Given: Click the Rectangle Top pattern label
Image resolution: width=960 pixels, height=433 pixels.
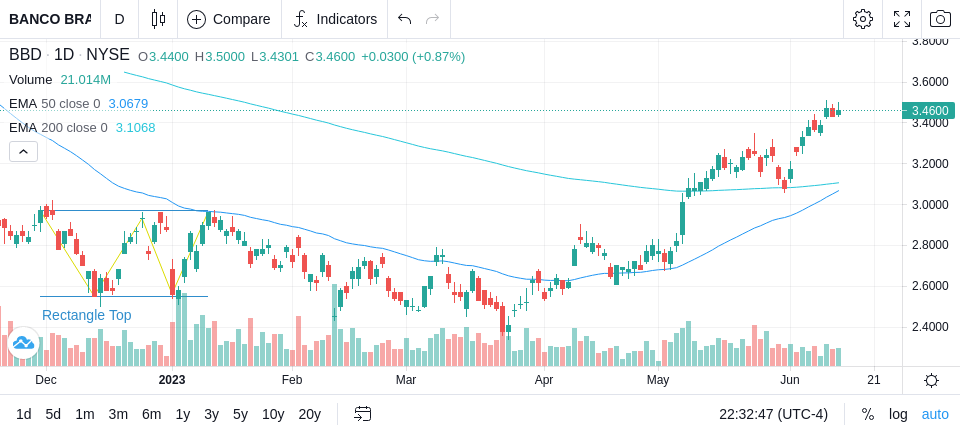Looking at the screenshot, I should [86, 315].
